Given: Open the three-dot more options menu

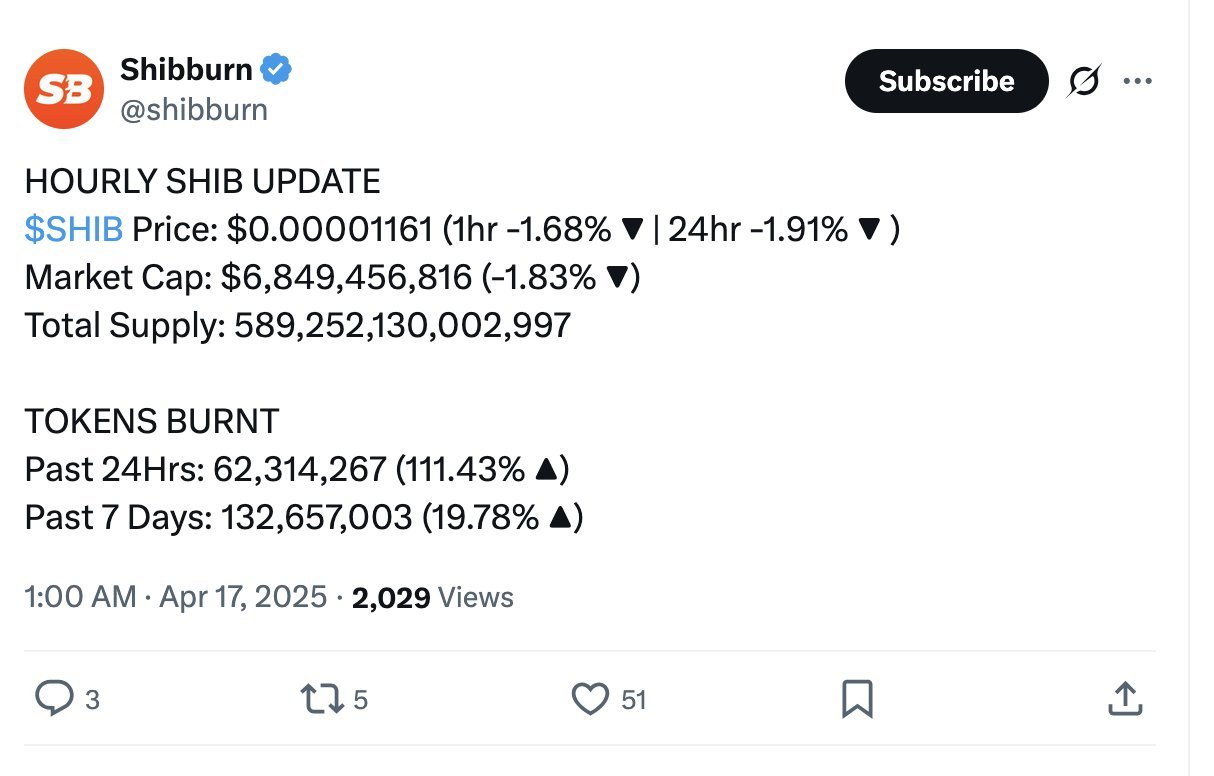Looking at the screenshot, I should [1137, 81].
